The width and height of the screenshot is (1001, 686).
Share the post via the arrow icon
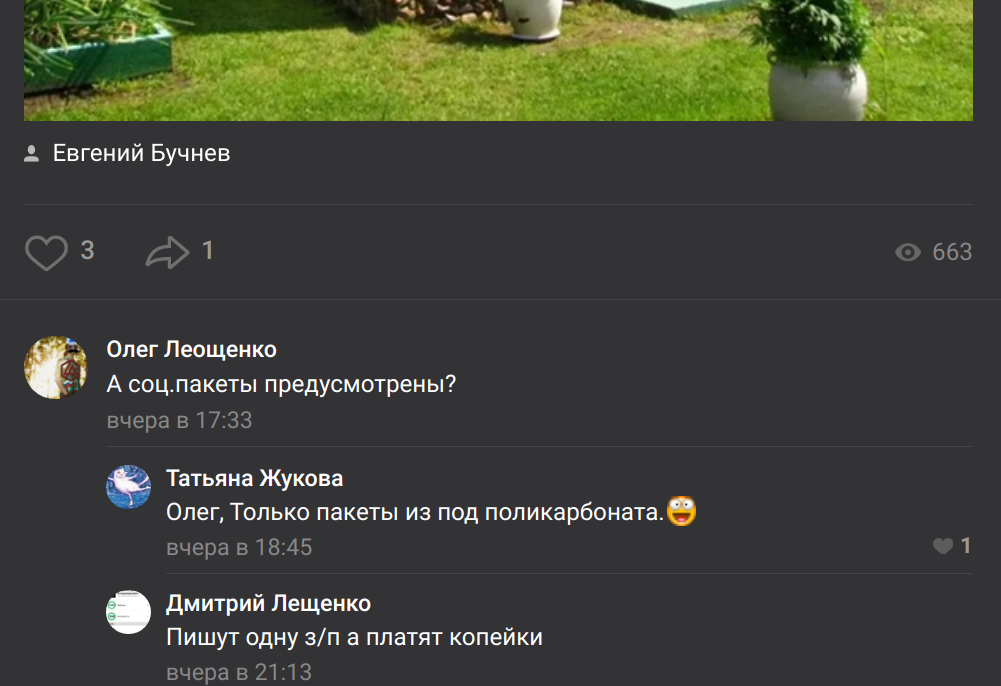click(x=167, y=252)
